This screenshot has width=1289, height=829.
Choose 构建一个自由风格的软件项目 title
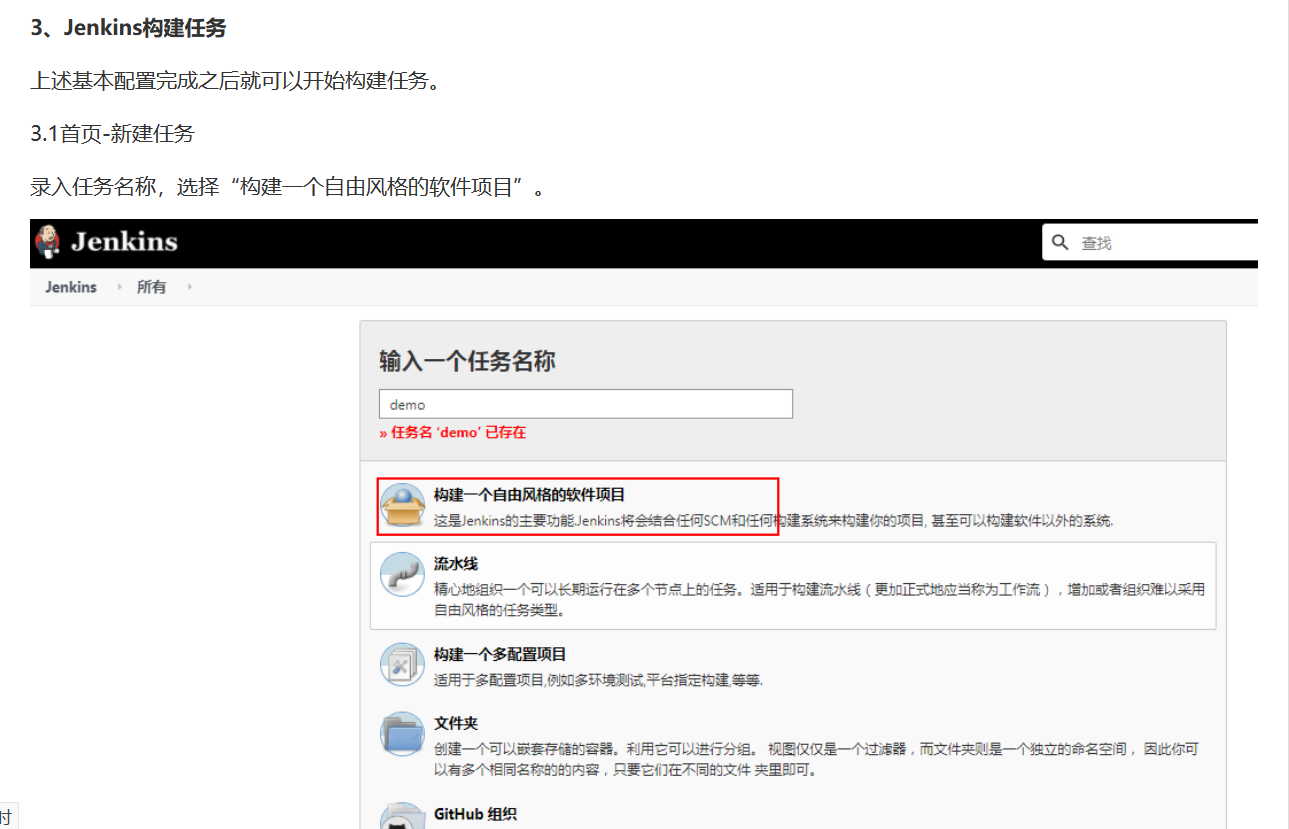click(529, 495)
